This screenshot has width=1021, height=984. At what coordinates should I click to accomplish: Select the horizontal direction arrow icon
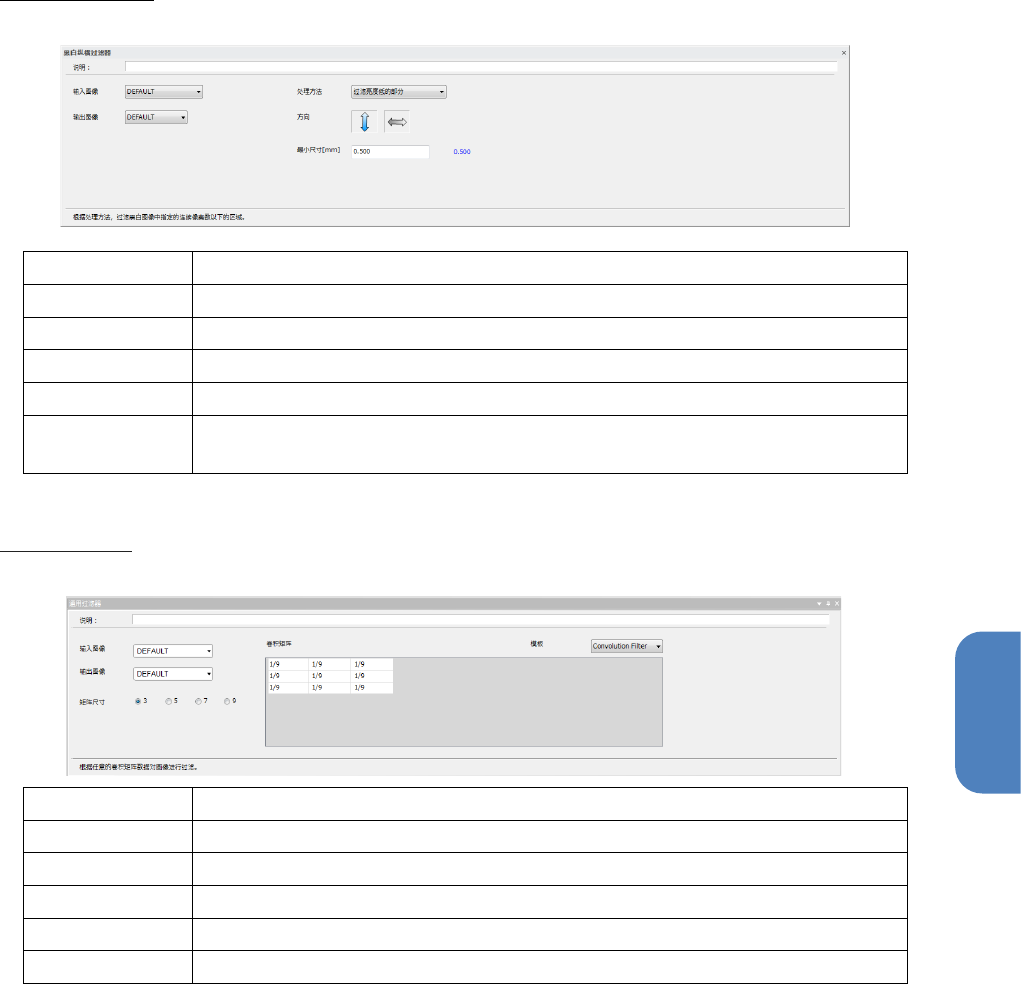[x=397, y=122]
